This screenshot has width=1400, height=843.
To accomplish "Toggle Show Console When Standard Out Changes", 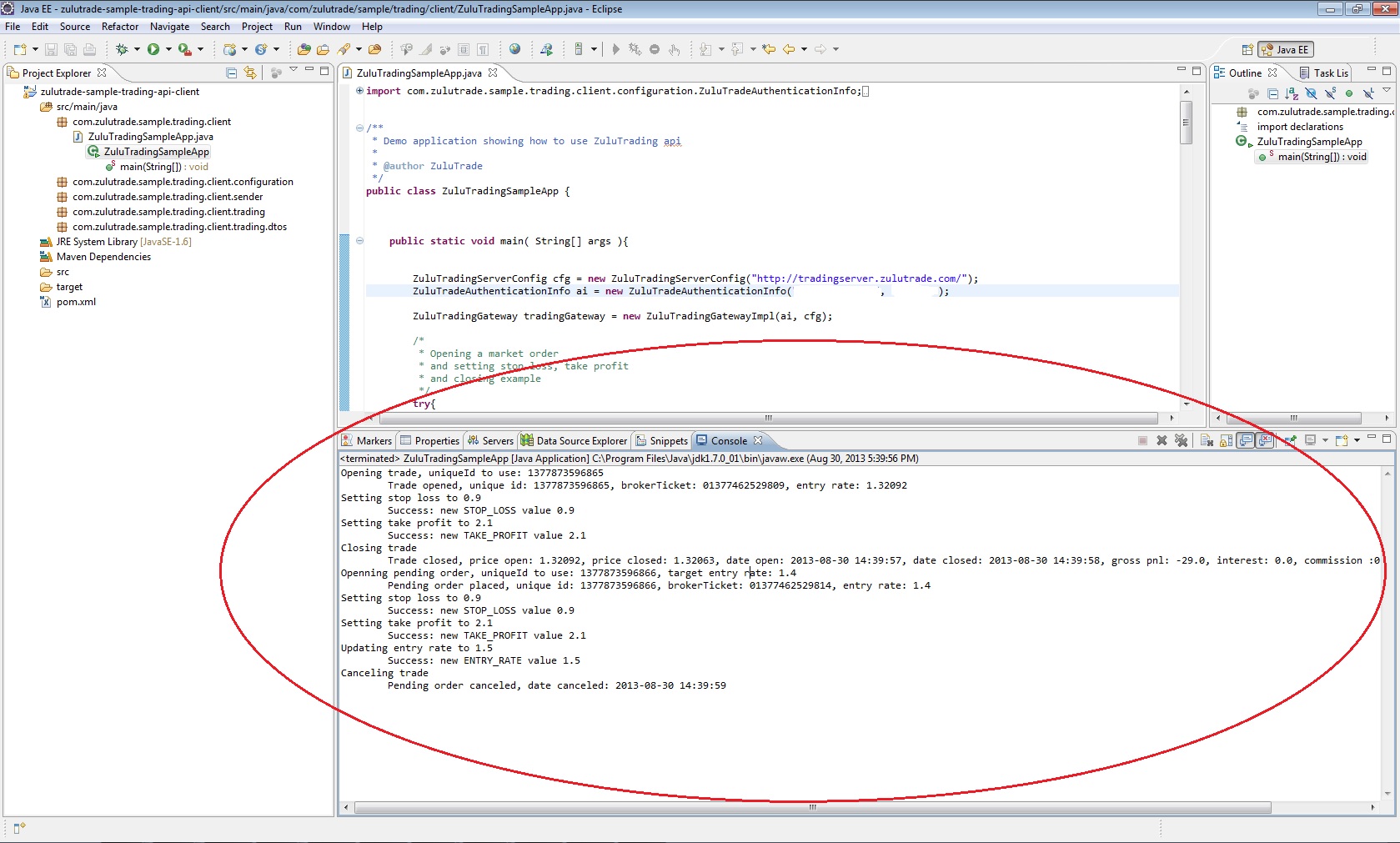I will click(x=1246, y=441).
